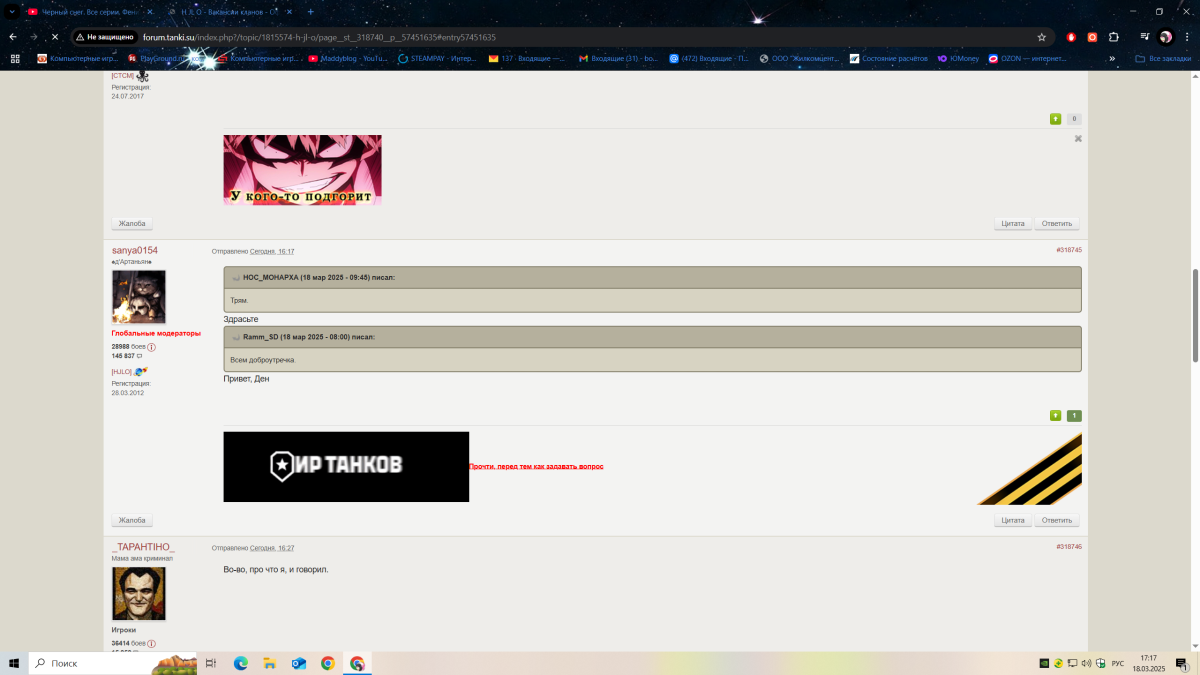Switch the РУС input language indicator

coord(1118,663)
